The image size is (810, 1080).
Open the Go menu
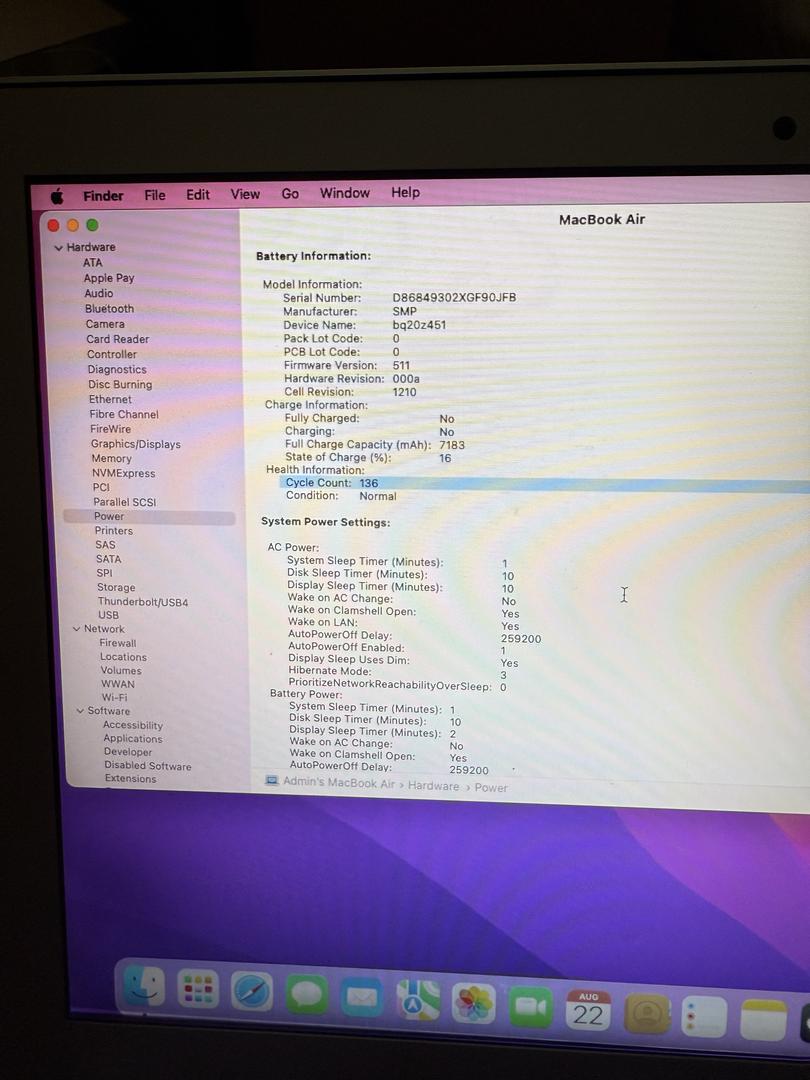pyautogui.click(x=290, y=194)
